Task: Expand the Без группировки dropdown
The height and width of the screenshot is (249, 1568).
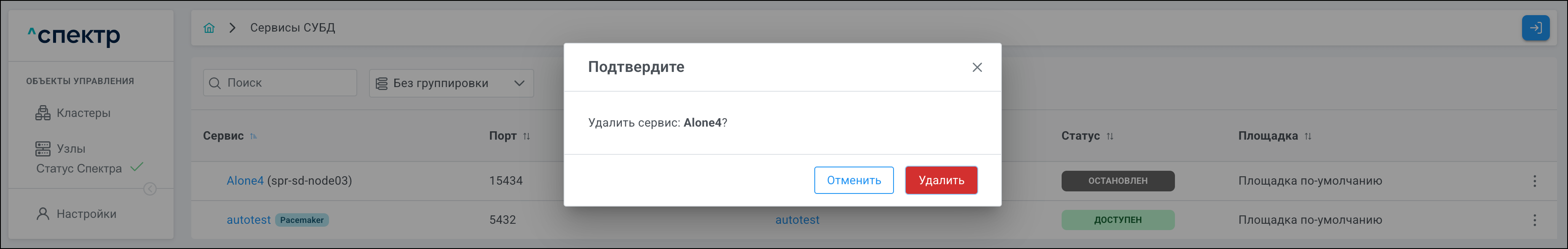Action: (x=451, y=83)
